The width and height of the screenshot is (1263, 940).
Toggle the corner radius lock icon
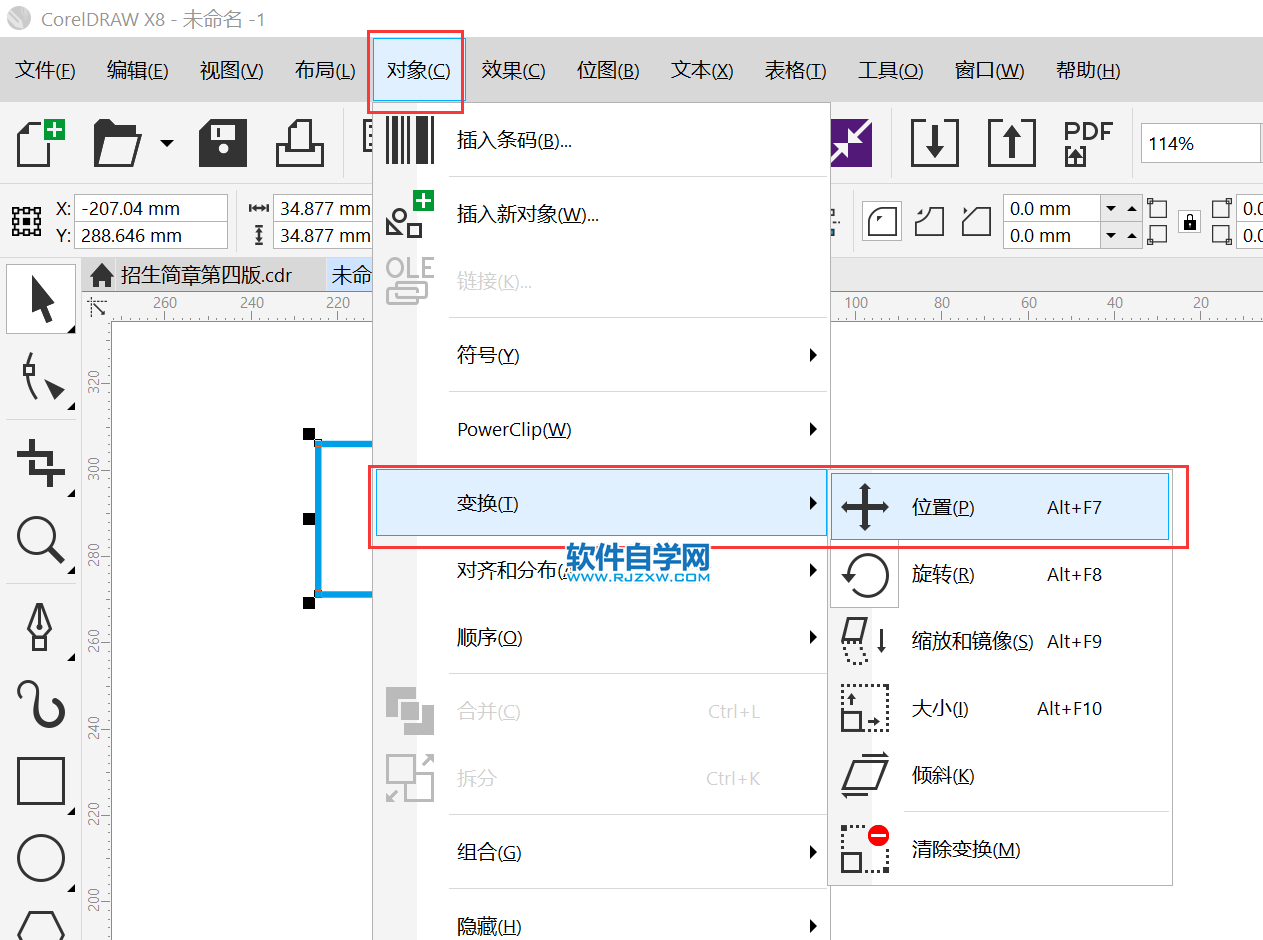click(1189, 222)
